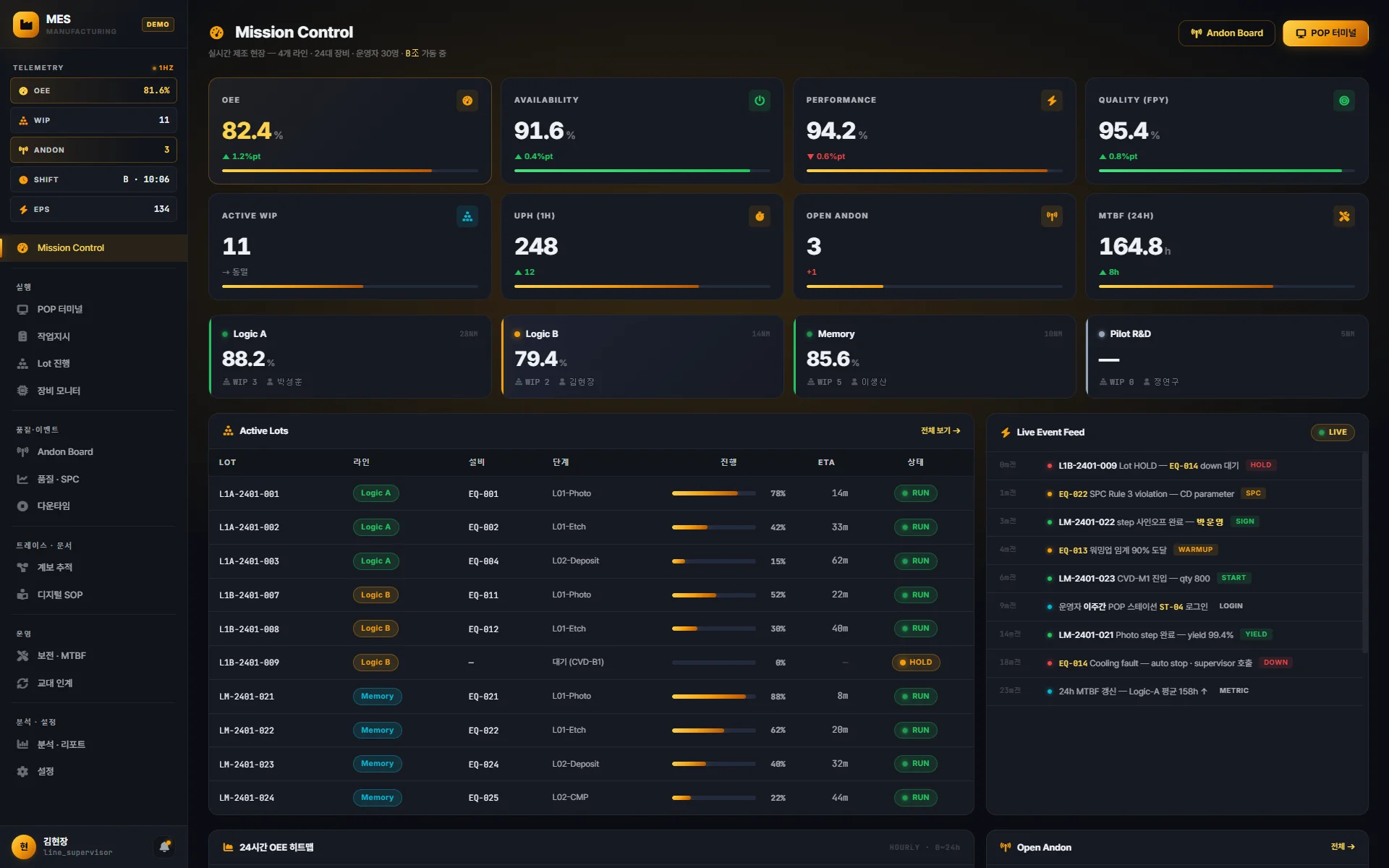Click RUN status of lot LM-2401-024
The height and width of the screenshot is (868, 1389).
916,798
